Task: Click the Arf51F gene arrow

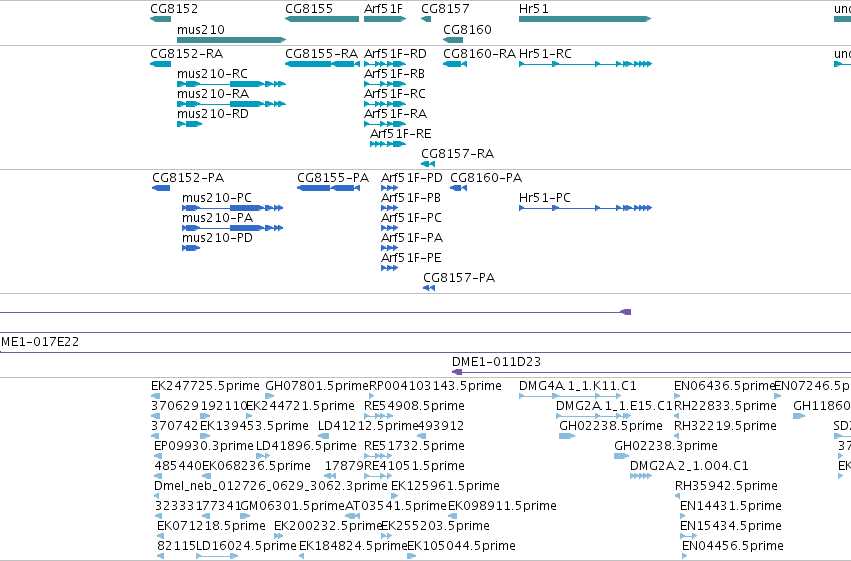Action: click(385, 19)
